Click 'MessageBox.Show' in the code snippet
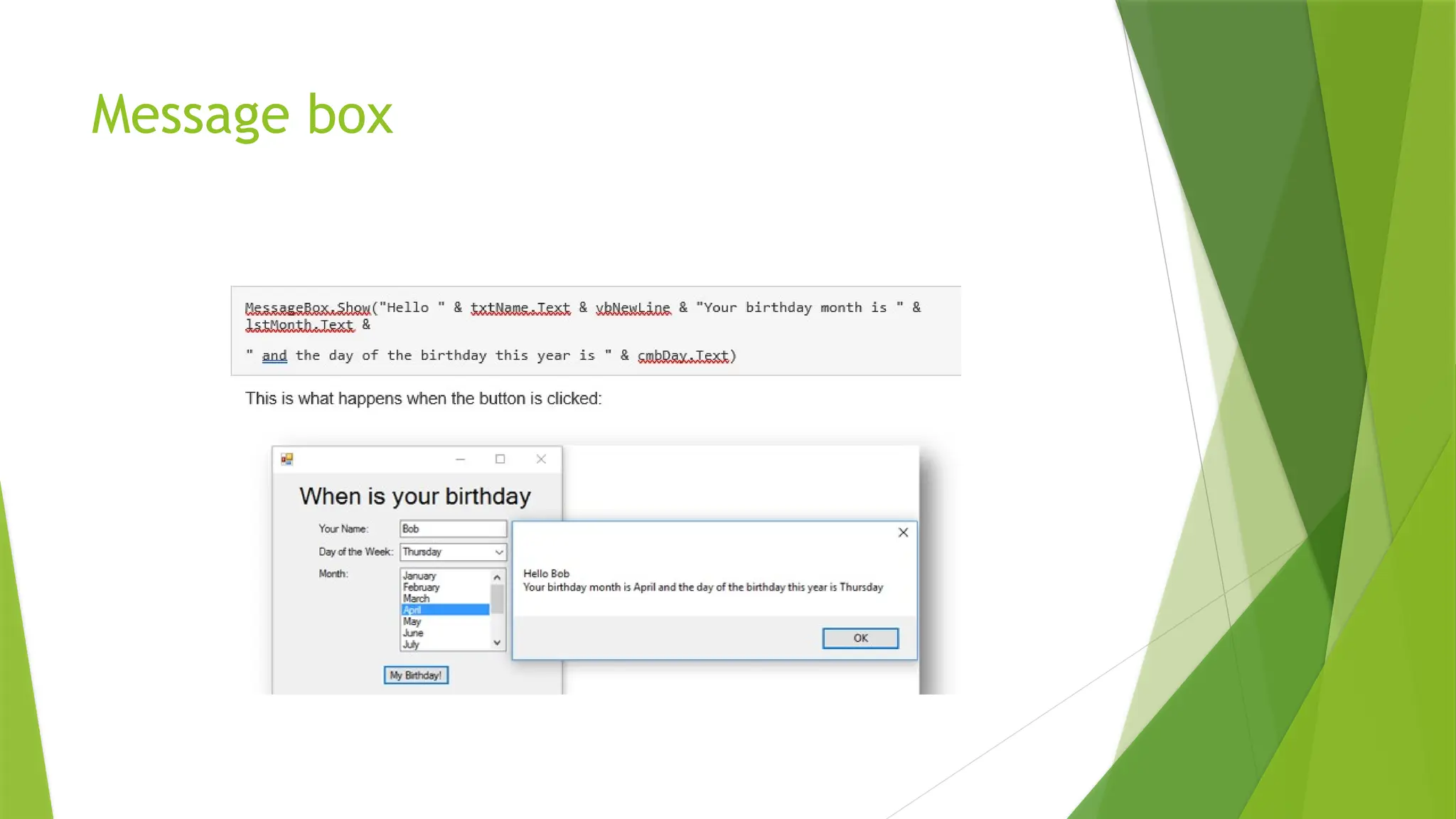The height and width of the screenshot is (819, 1456). 308,308
